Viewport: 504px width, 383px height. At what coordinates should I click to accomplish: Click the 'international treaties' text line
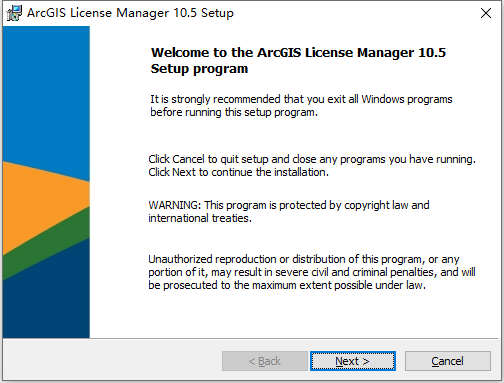[200, 218]
